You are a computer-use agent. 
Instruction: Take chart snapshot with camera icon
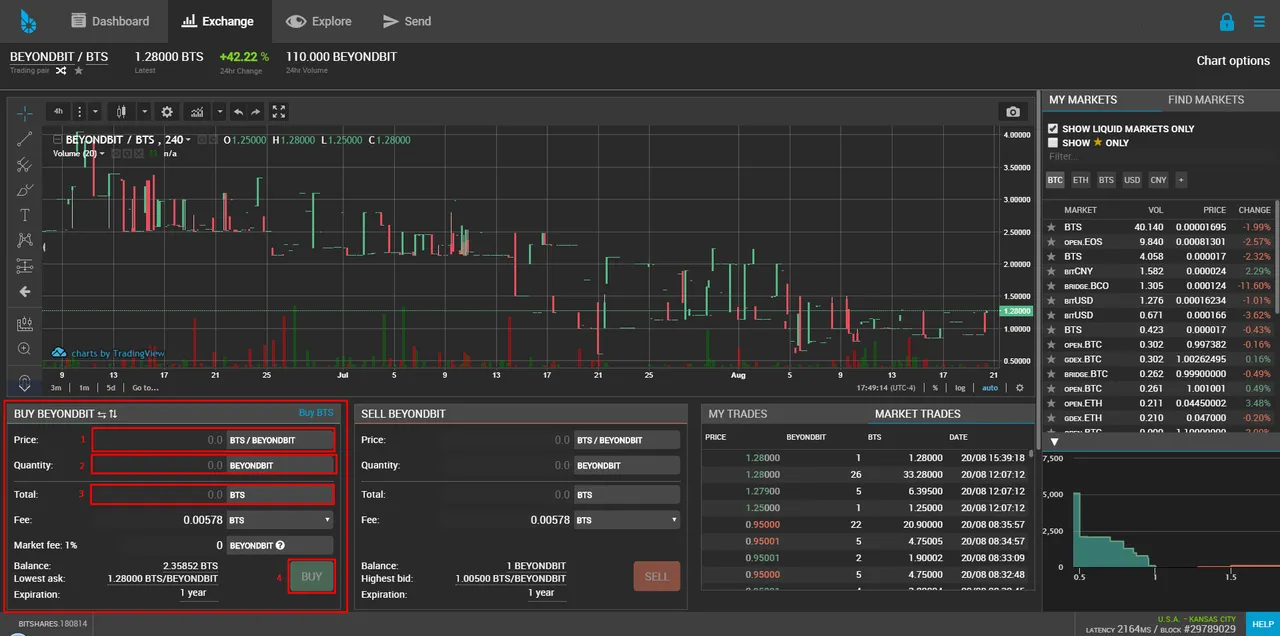pyautogui.click(x=1013, y=112)
